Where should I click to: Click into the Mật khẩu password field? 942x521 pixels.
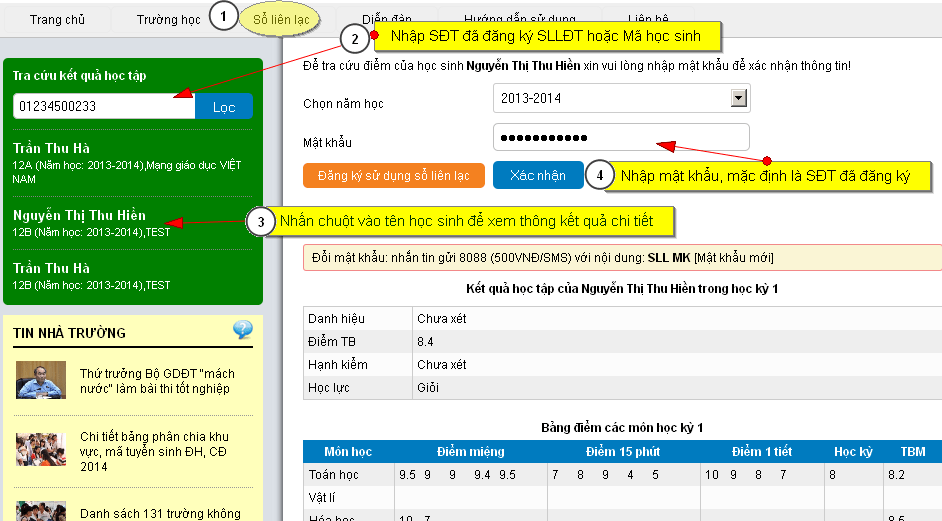620,138
